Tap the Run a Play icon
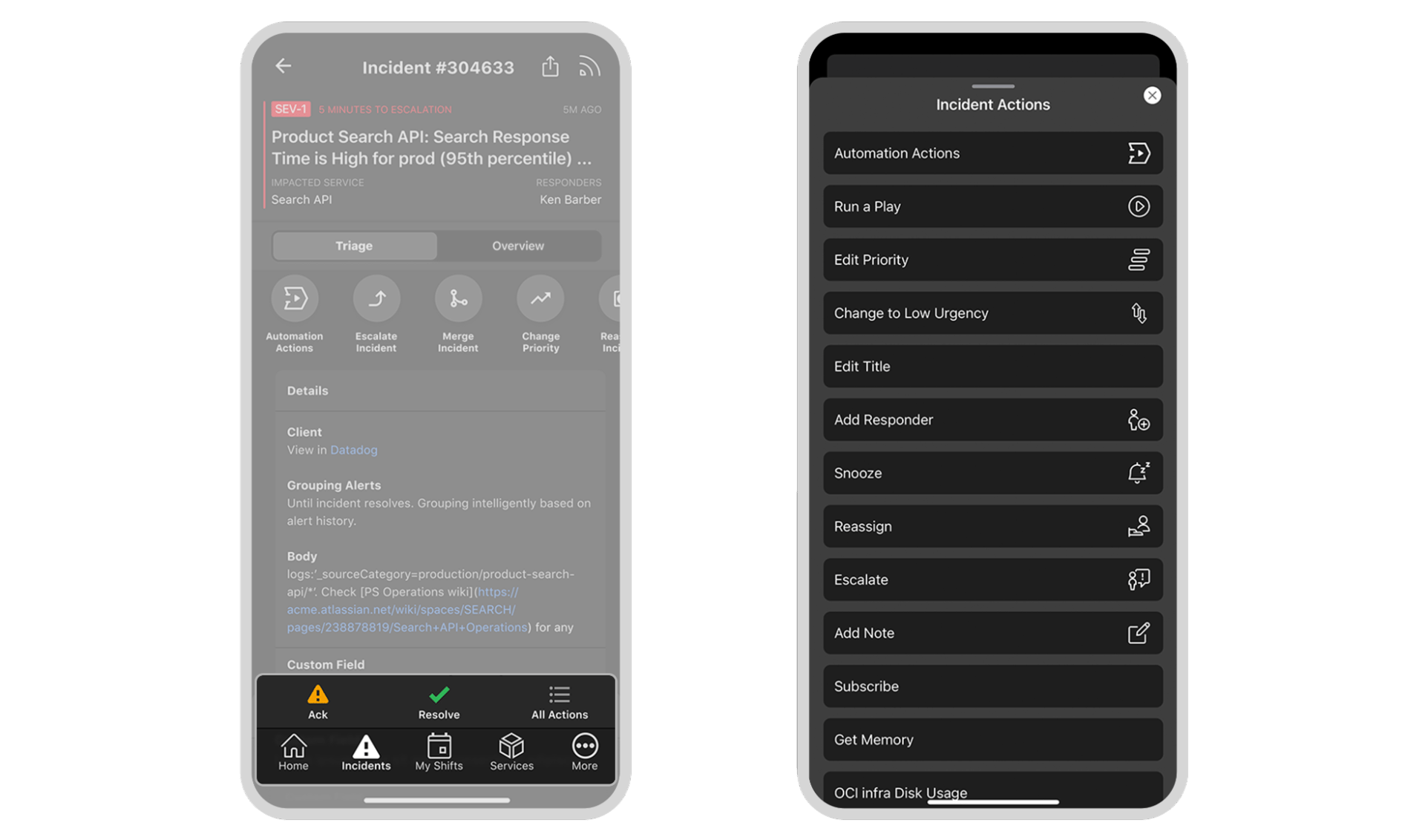This screenshot has width=1425, height=840. (x=1140, y=206)
